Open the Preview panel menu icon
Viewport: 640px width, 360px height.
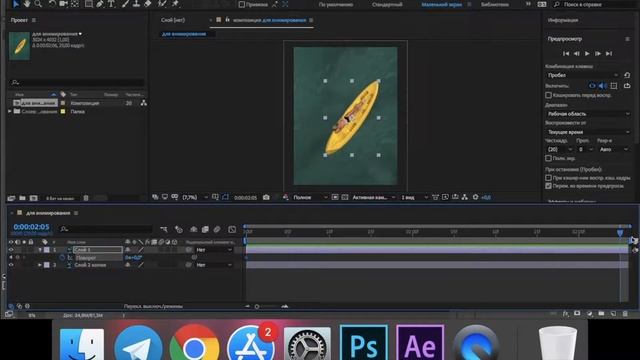[627, 39]
